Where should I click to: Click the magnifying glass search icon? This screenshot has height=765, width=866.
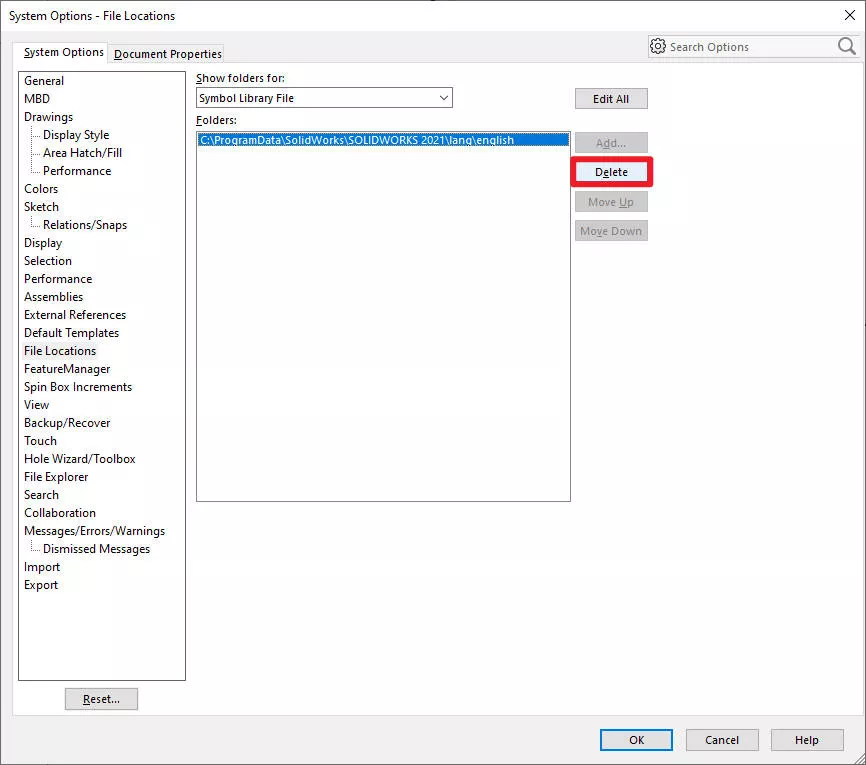point(846,46)
